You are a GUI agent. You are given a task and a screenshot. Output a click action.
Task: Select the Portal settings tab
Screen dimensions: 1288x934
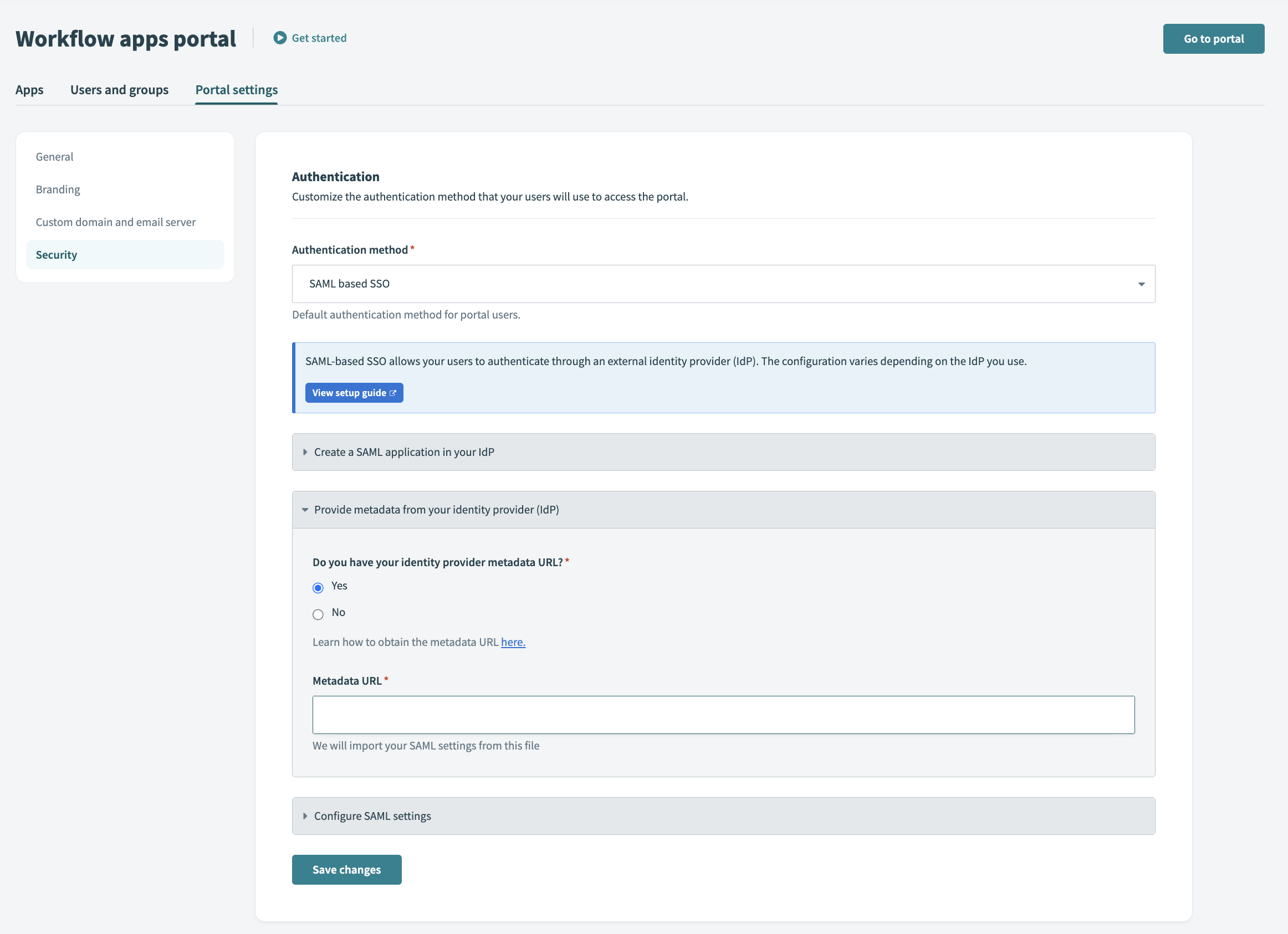[236, 90]
